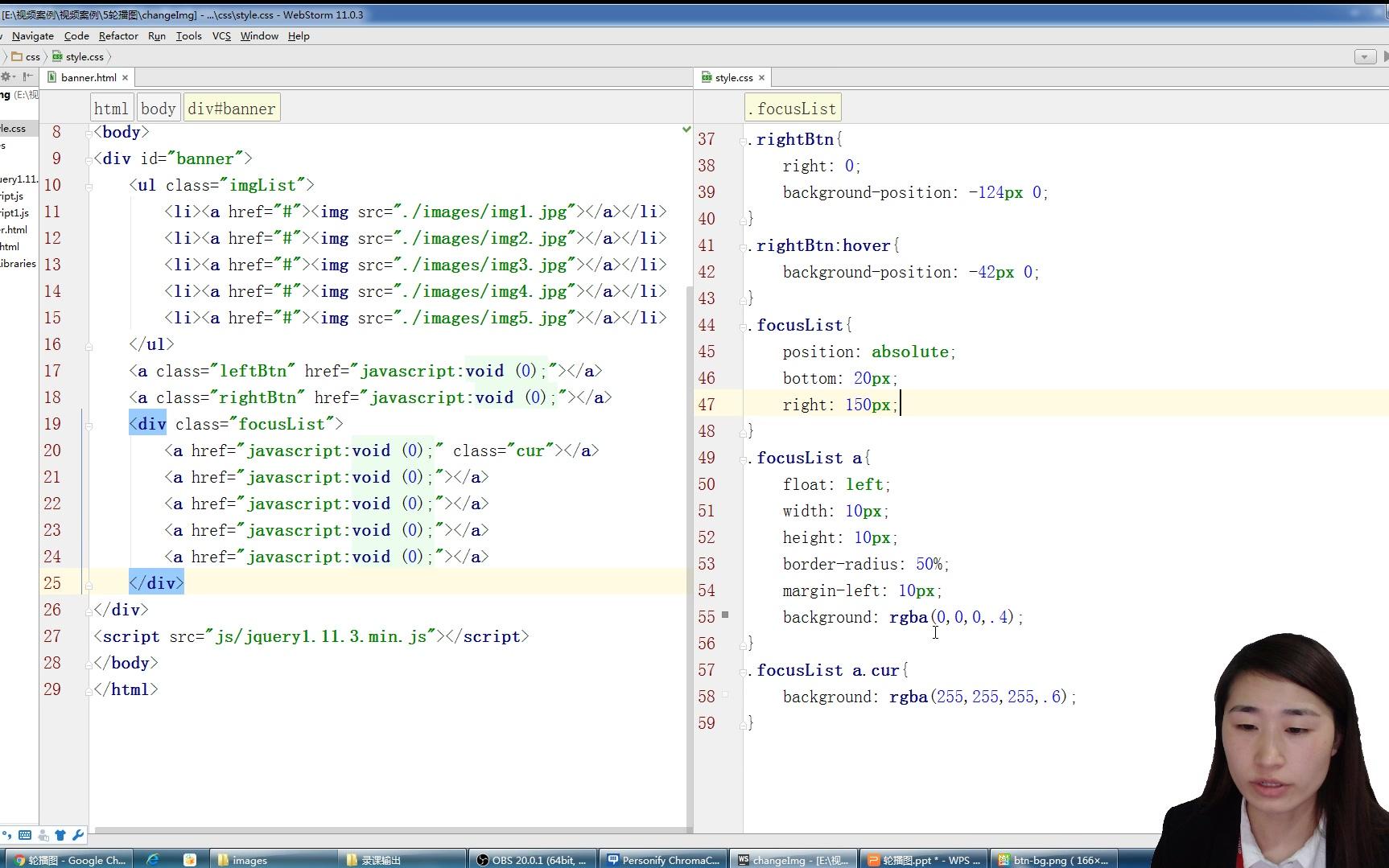Open the 录课输出 folder in the taskbar
The image size is (1389, 868).
(404, 859)
